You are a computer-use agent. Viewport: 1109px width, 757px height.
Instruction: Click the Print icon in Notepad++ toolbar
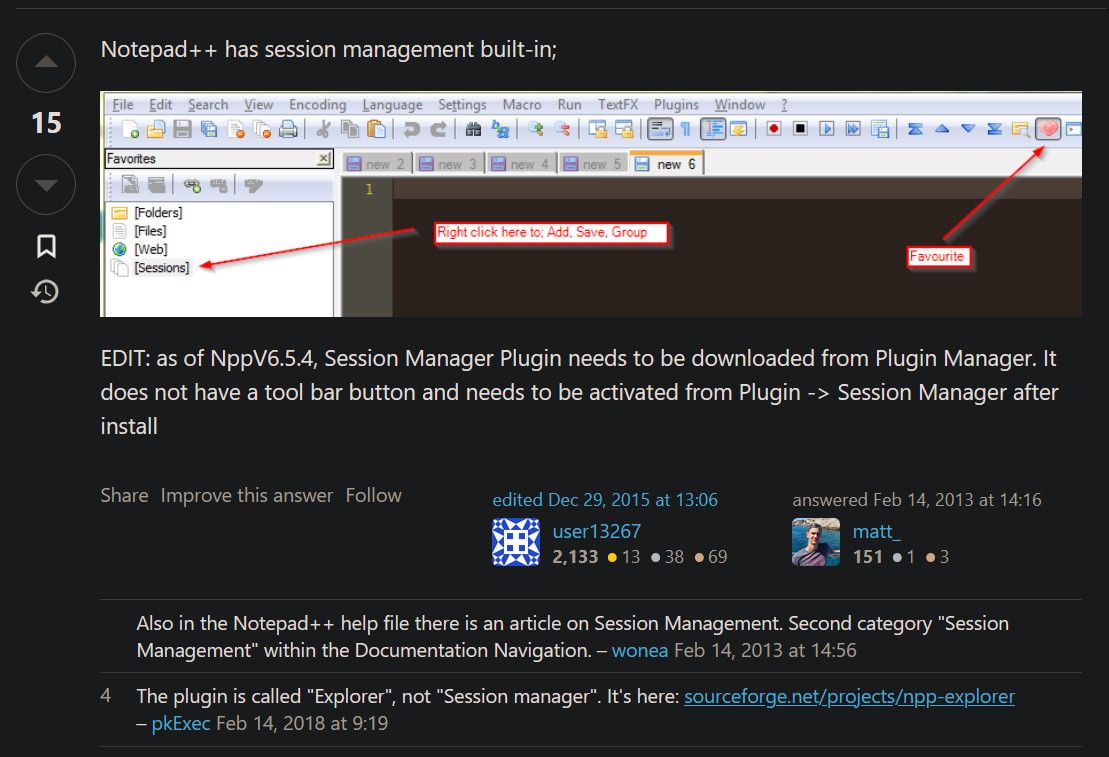point(288,129)
